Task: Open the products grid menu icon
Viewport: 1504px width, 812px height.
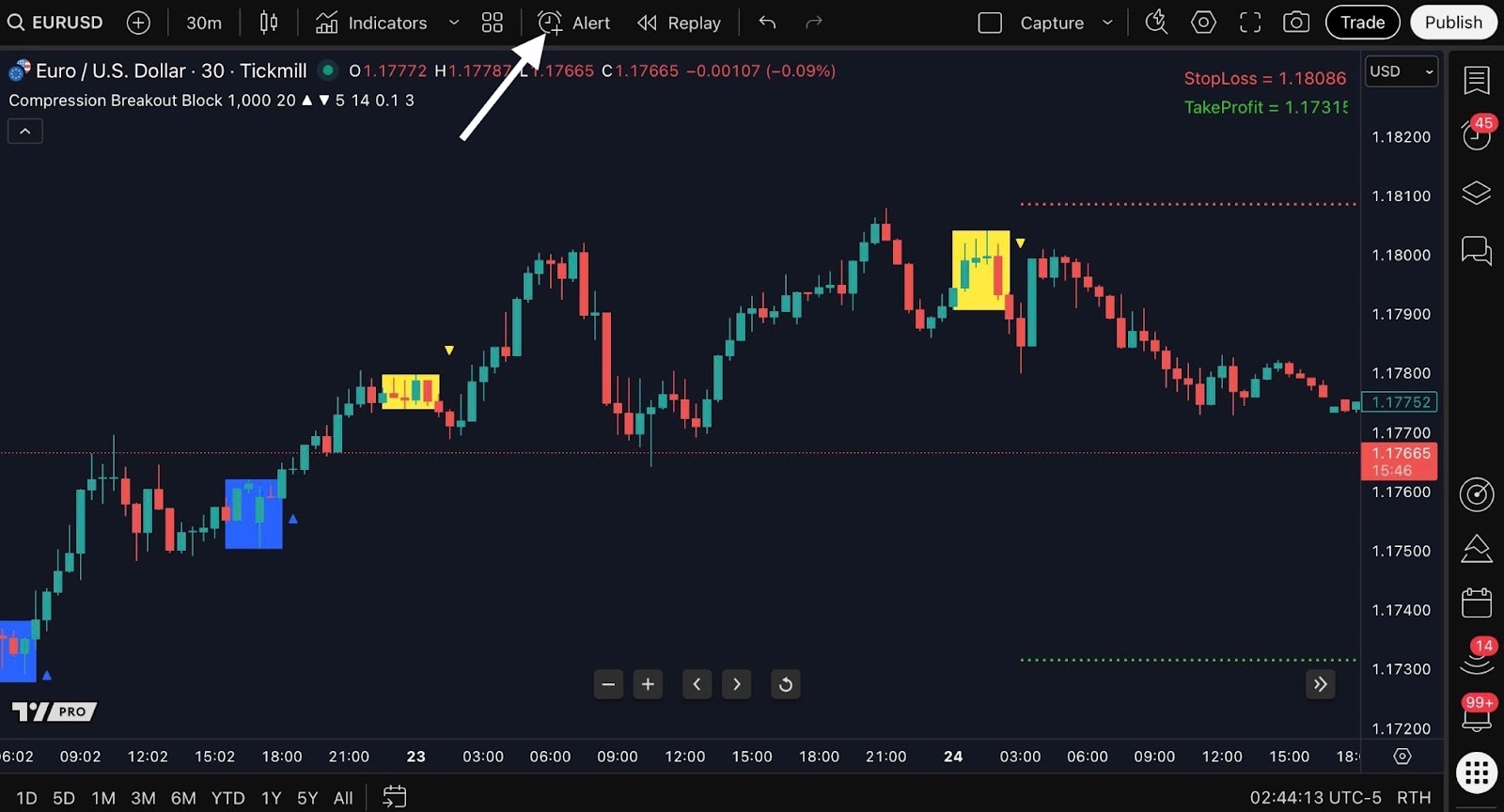Action: pyautogui.click(x=1477, y=773)
